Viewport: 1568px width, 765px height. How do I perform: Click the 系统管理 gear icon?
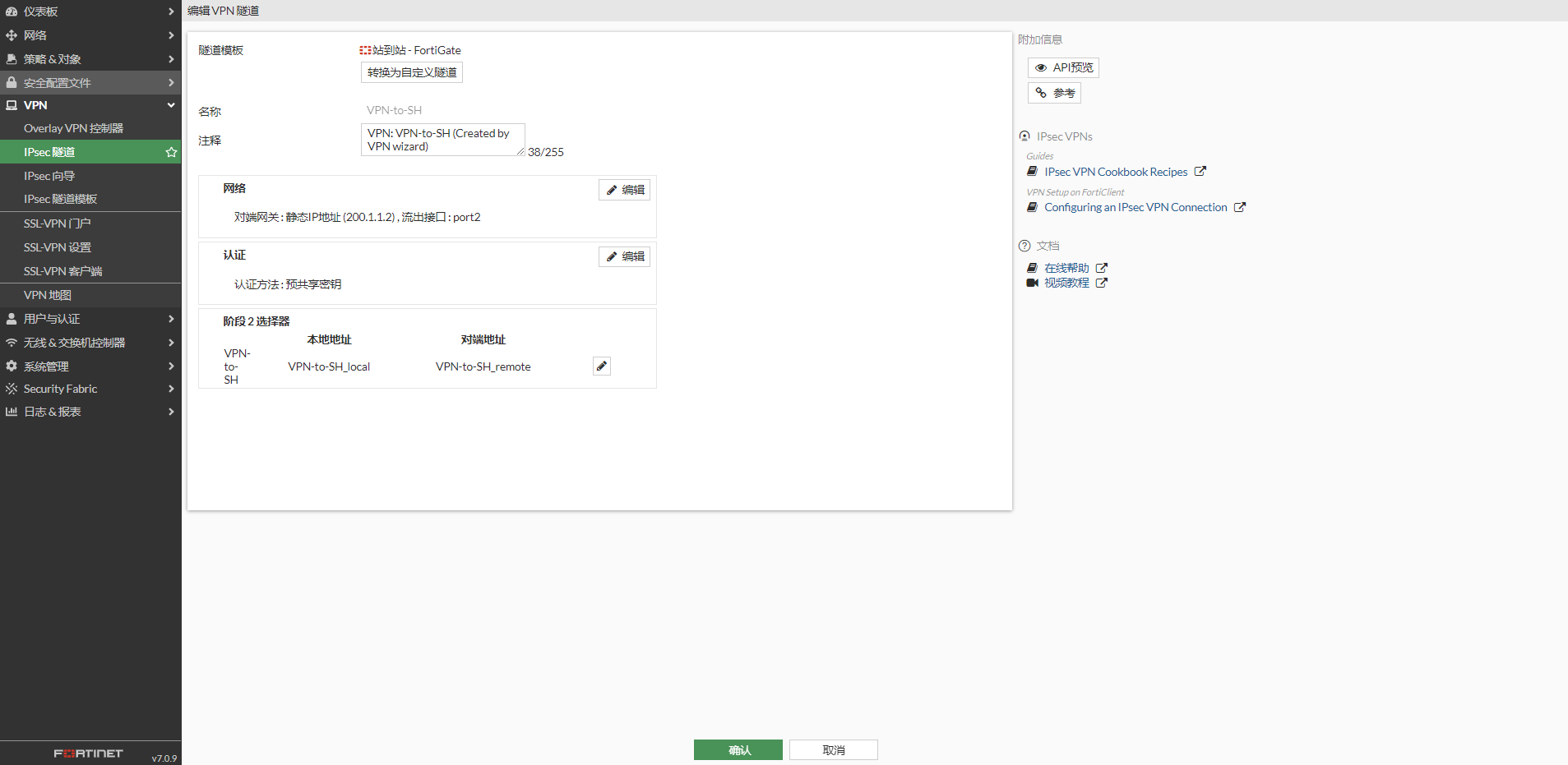click(x=12, y=366)
